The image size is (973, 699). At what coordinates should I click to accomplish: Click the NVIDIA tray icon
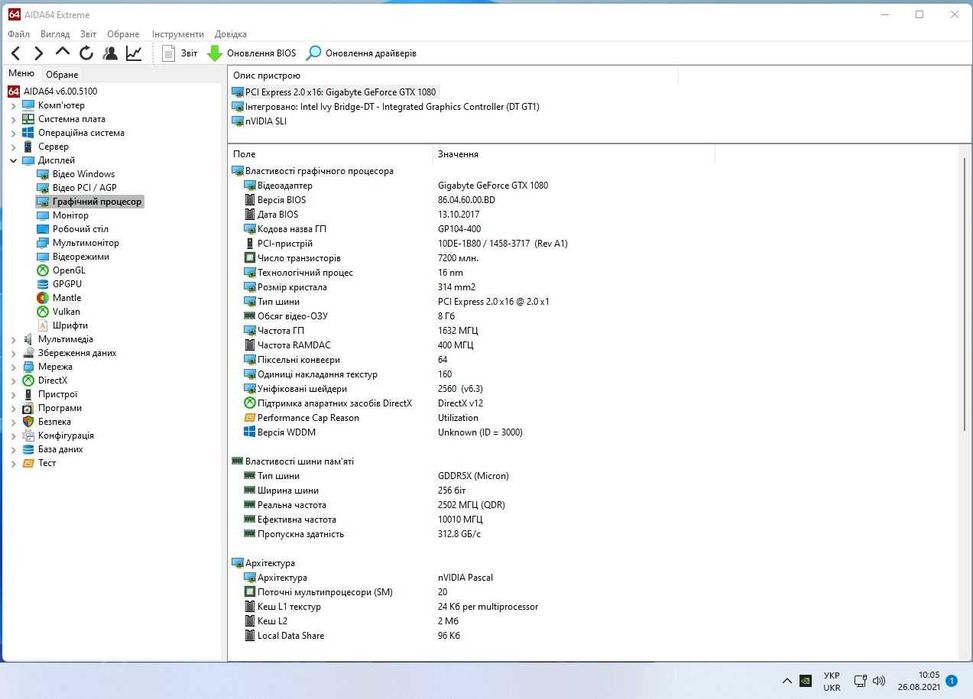tap(805, 681)
